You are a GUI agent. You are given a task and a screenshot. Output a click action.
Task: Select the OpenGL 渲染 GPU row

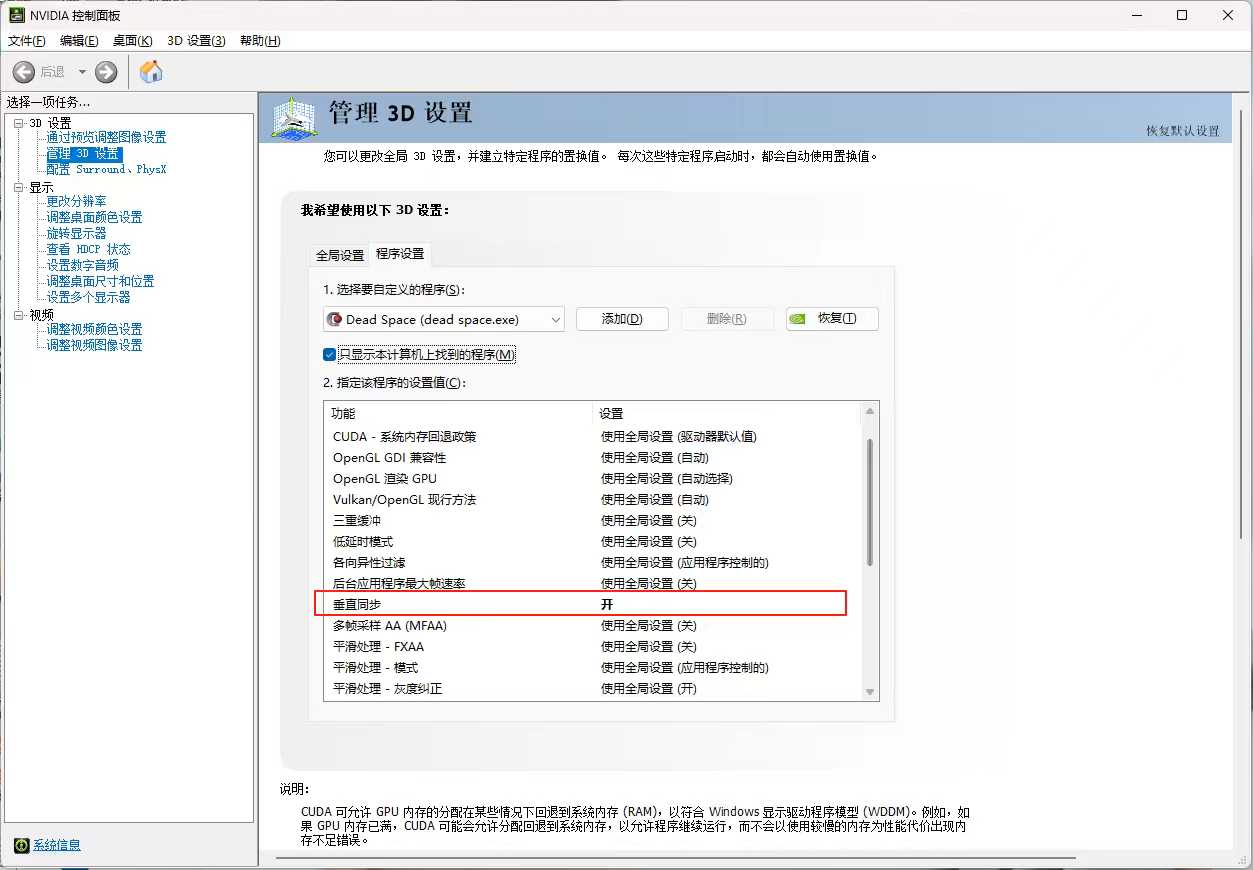click(x=592, y=479)
